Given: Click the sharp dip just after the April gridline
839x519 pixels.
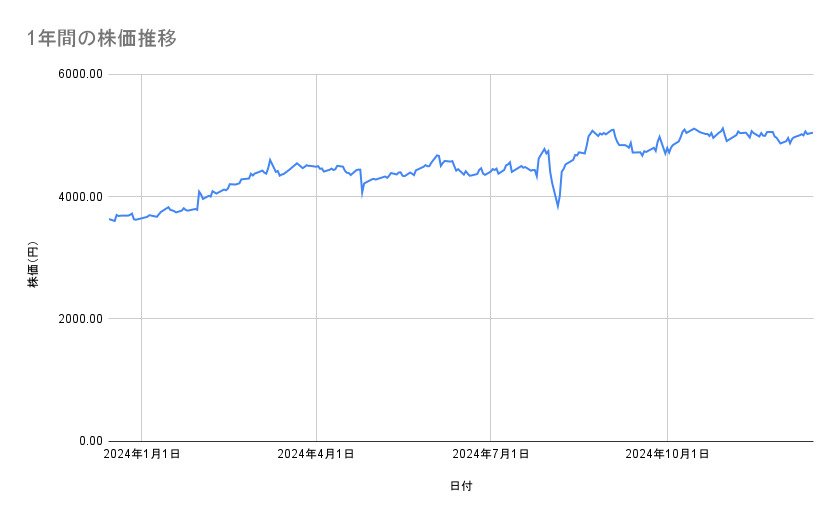Looking at the screenshot, I should [362, 190].
